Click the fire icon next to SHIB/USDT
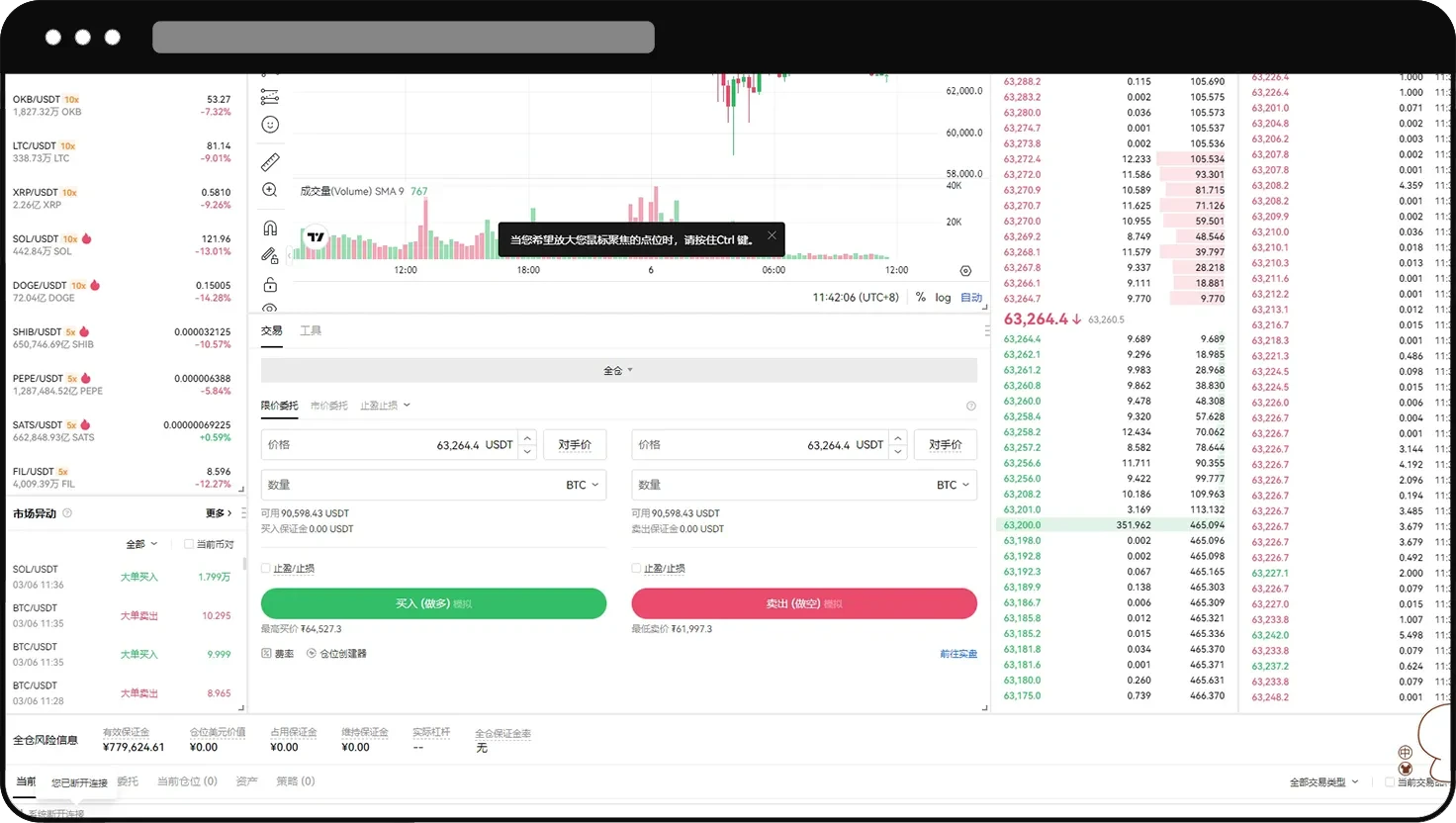Screen dimensions: 1456x823 [x=85, y=331]
